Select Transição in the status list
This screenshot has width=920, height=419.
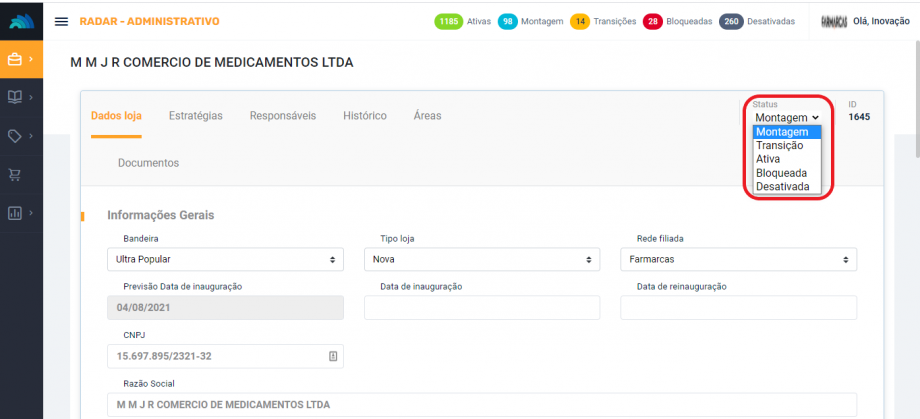(x=779, y=145)
